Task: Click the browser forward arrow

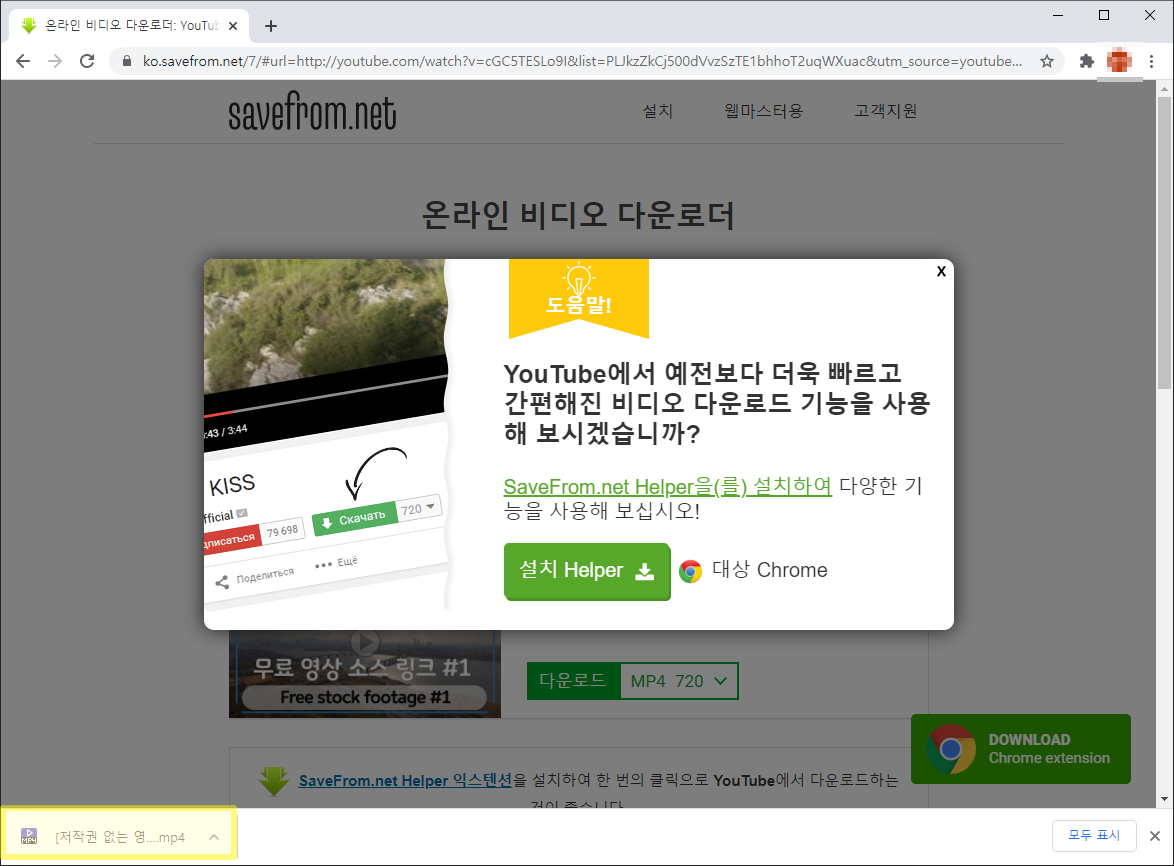Action: 55,61
